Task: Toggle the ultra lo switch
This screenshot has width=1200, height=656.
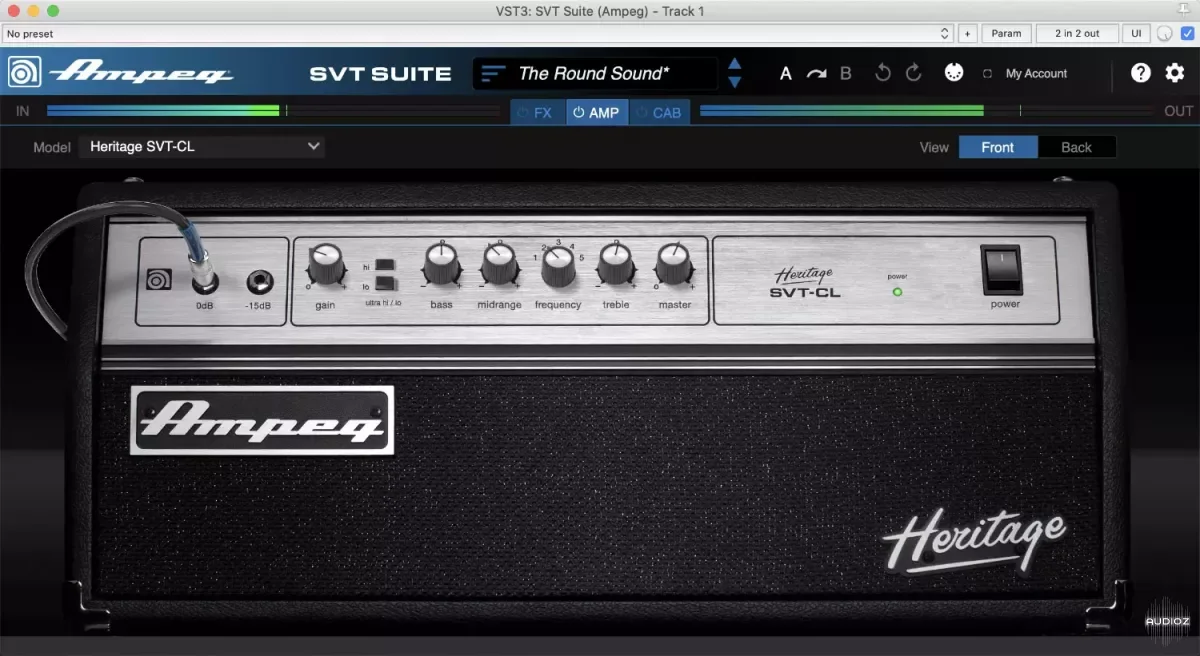Action: click(x=385, y=284)
